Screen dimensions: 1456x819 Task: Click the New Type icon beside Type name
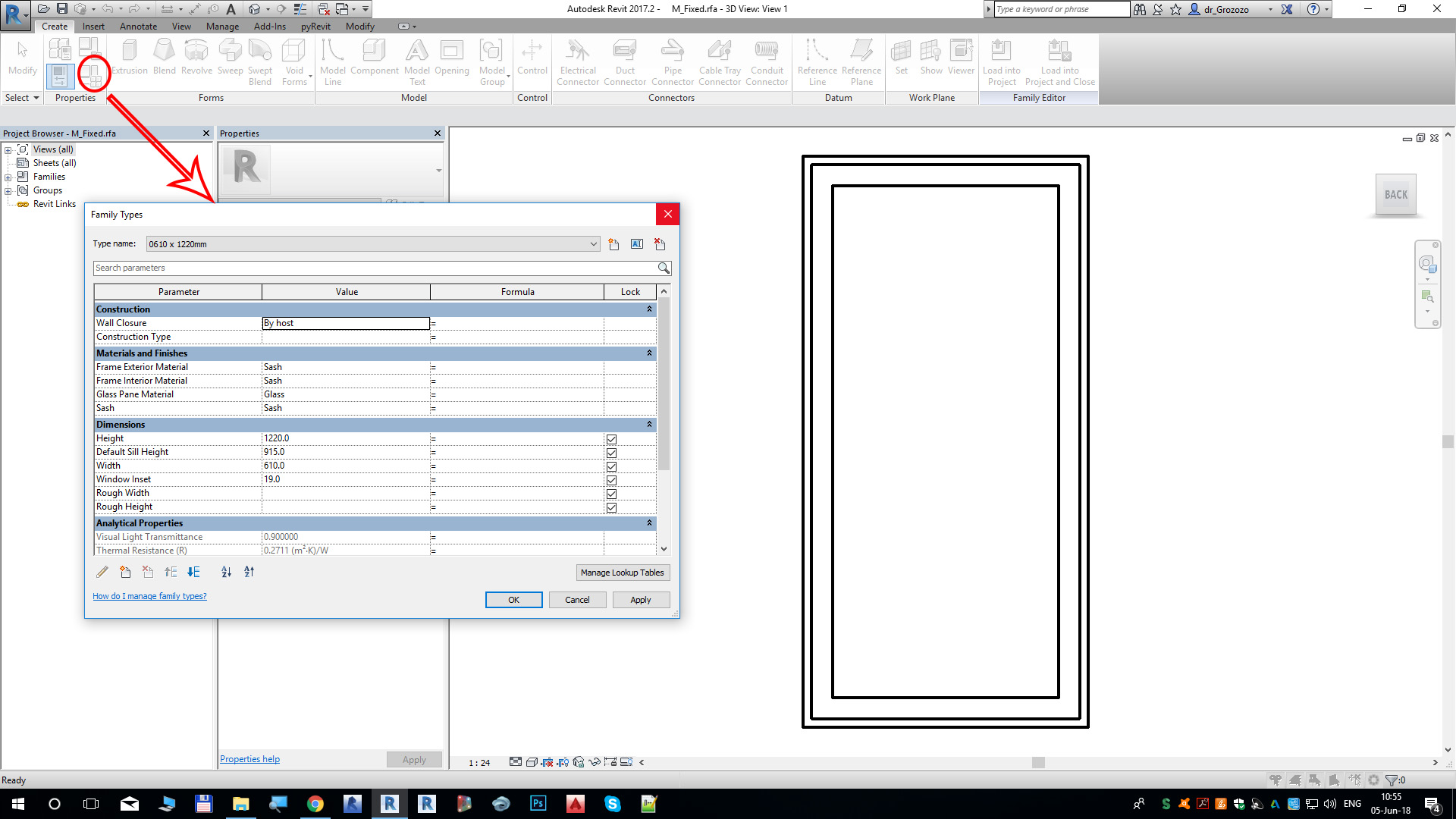[613, 244]
